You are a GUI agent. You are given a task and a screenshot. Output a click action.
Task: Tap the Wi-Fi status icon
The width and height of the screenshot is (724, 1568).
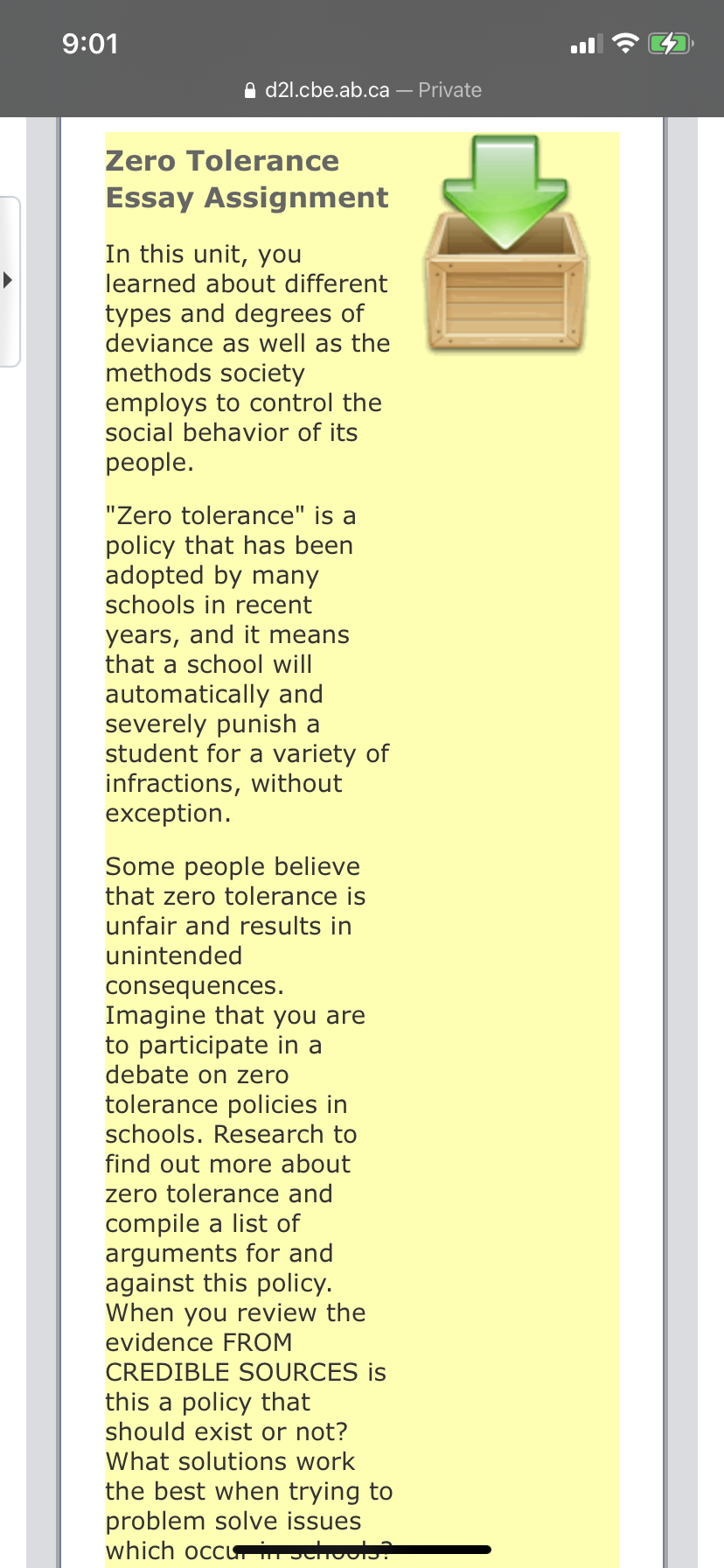point(625,43)
